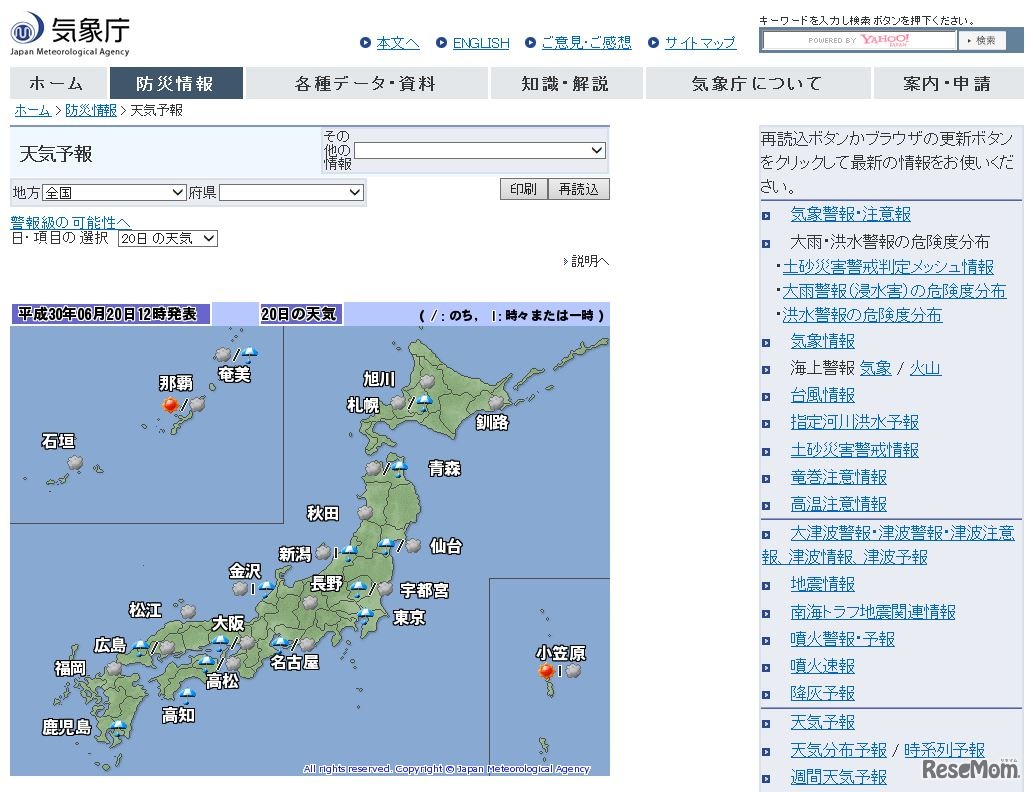1033x792 pixels.
Task: Expand the その他の情報 dropdown
Action: [x=478, y=150]
